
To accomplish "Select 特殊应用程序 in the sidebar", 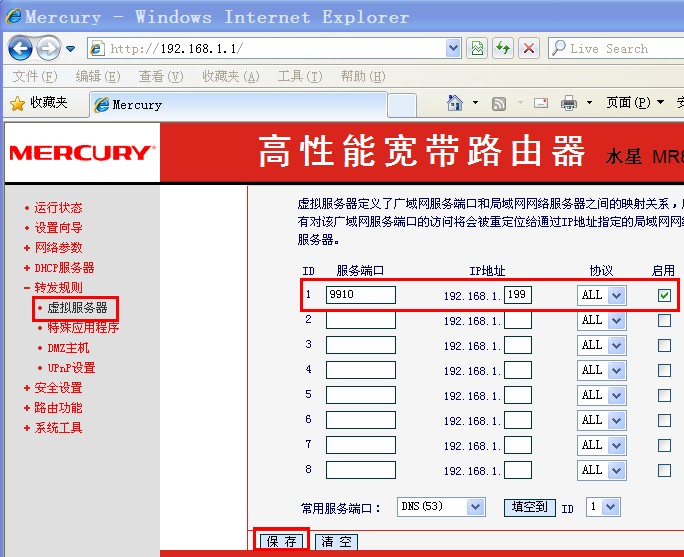I will (x=83, y=328).
